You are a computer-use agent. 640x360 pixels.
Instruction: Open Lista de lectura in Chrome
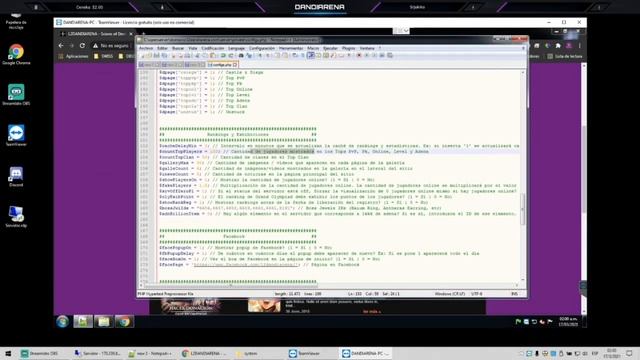565,56
